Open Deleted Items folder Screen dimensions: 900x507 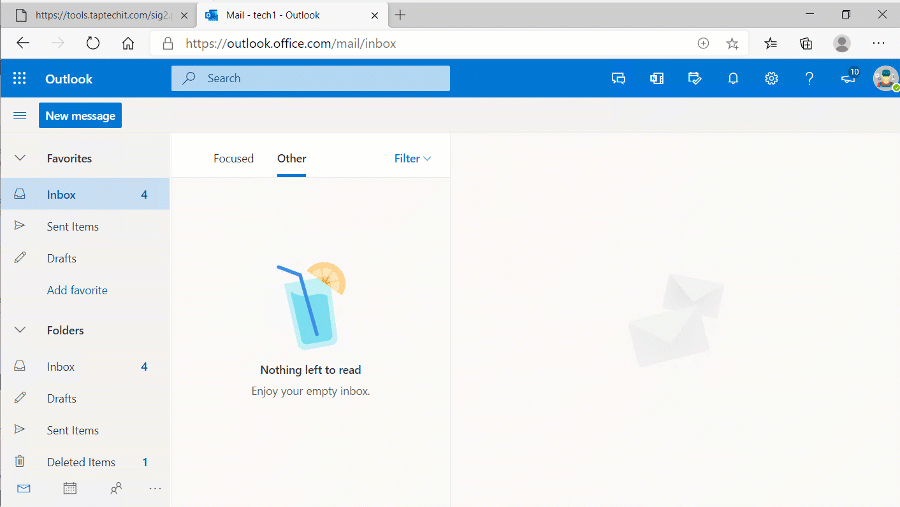[81, 462]
